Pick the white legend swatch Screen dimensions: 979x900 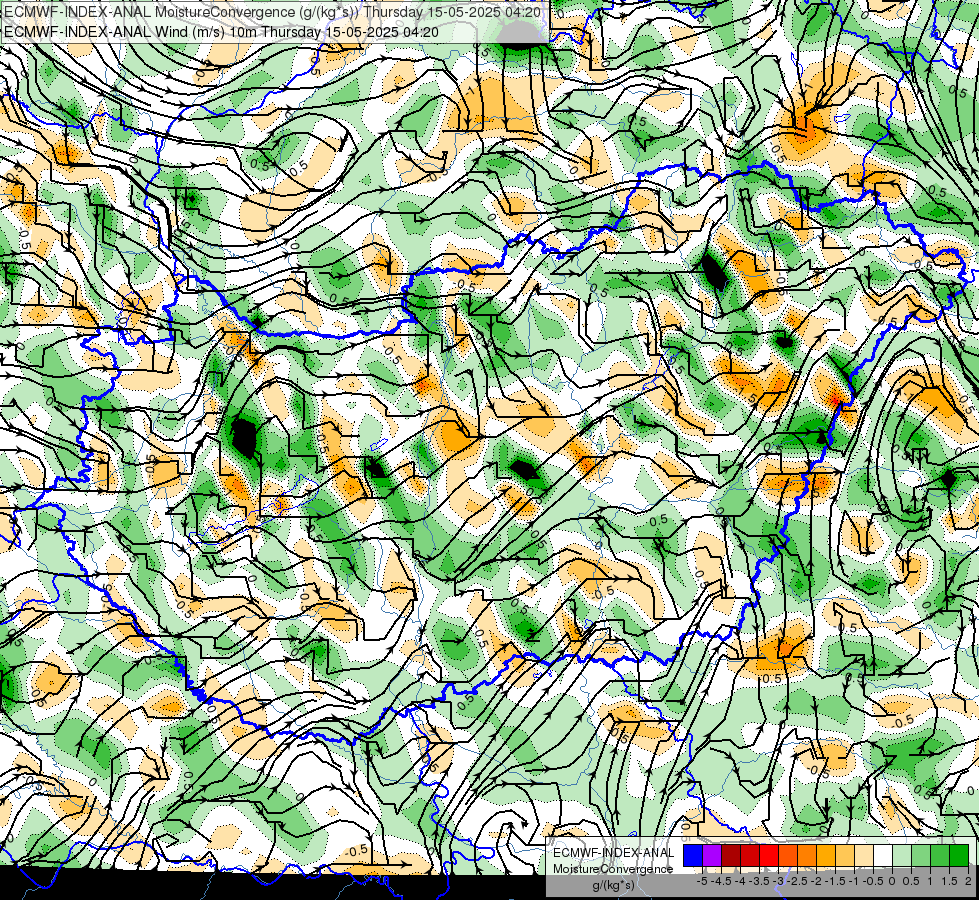883,856
